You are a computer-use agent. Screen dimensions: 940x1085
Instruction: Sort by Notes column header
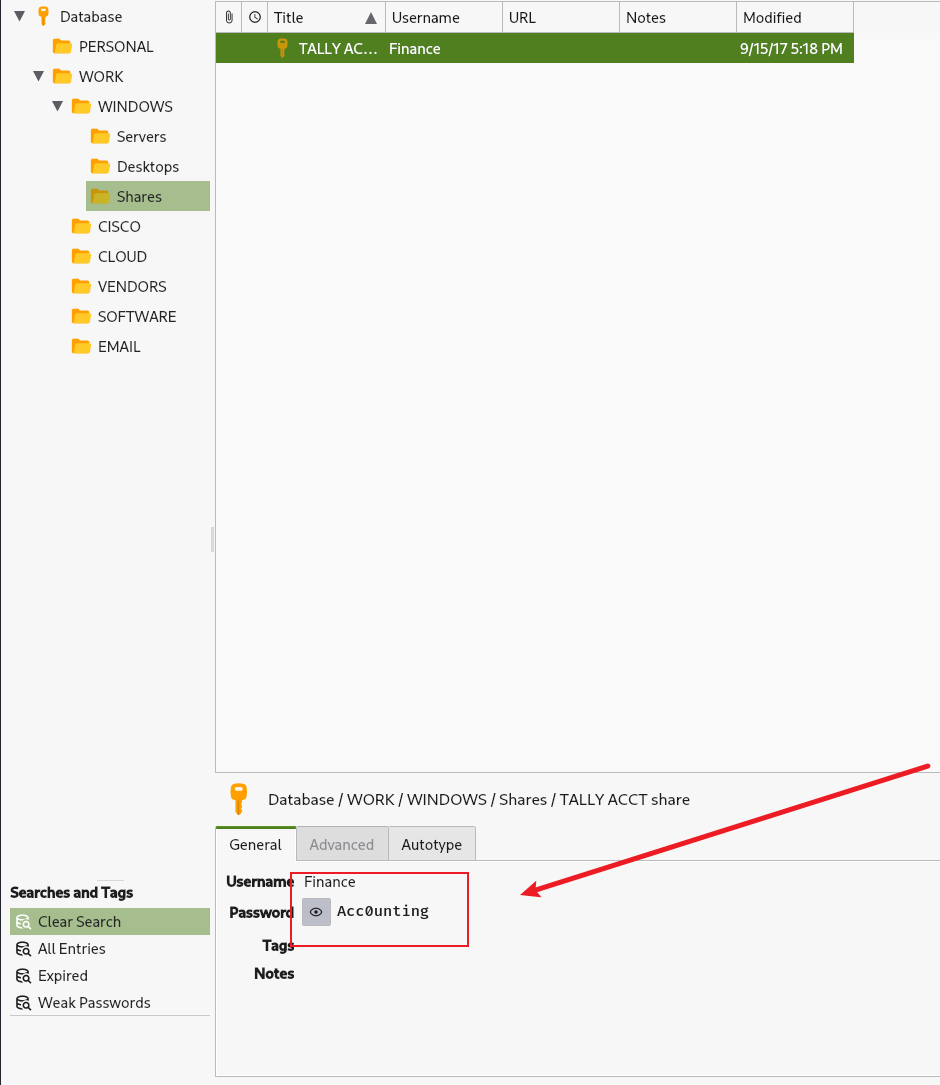click(678, 17)
